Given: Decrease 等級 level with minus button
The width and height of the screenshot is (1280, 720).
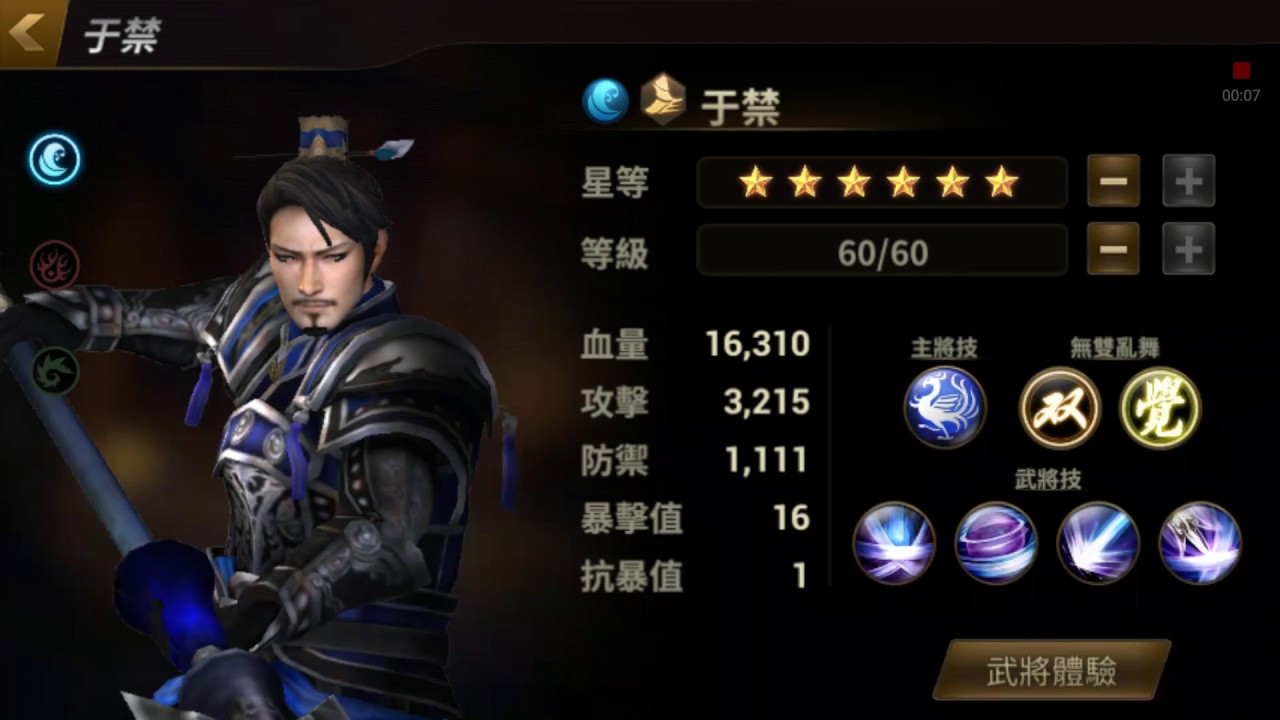Looking at the screenshot, I should click(1113, 249).
